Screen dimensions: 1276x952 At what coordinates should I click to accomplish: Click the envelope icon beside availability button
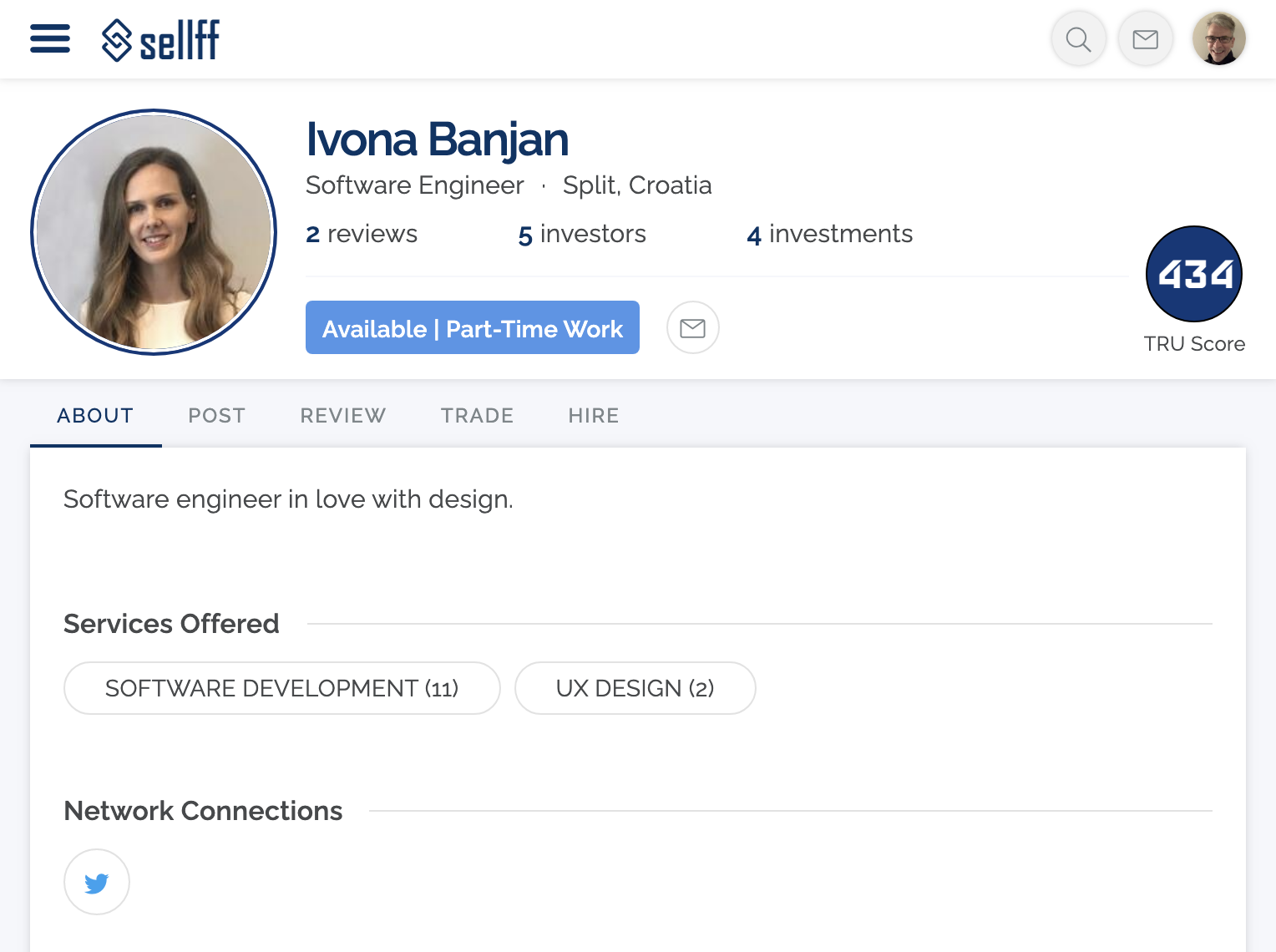(x=692, y=327)
